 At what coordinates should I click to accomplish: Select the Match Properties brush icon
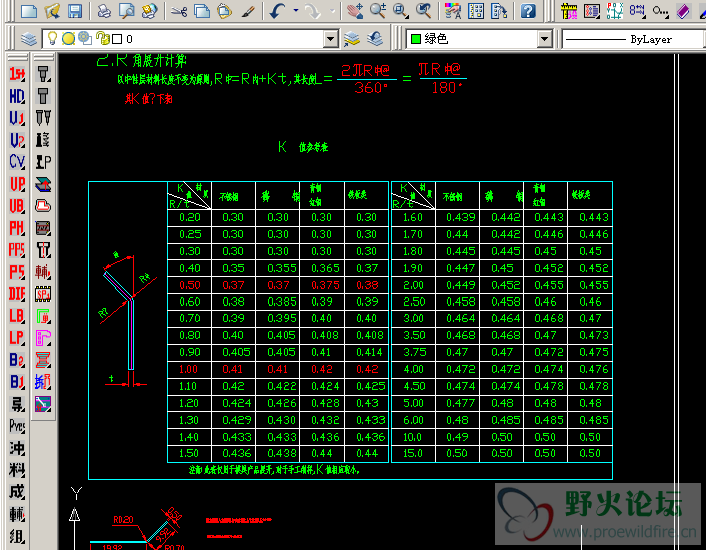click(248, 11)
